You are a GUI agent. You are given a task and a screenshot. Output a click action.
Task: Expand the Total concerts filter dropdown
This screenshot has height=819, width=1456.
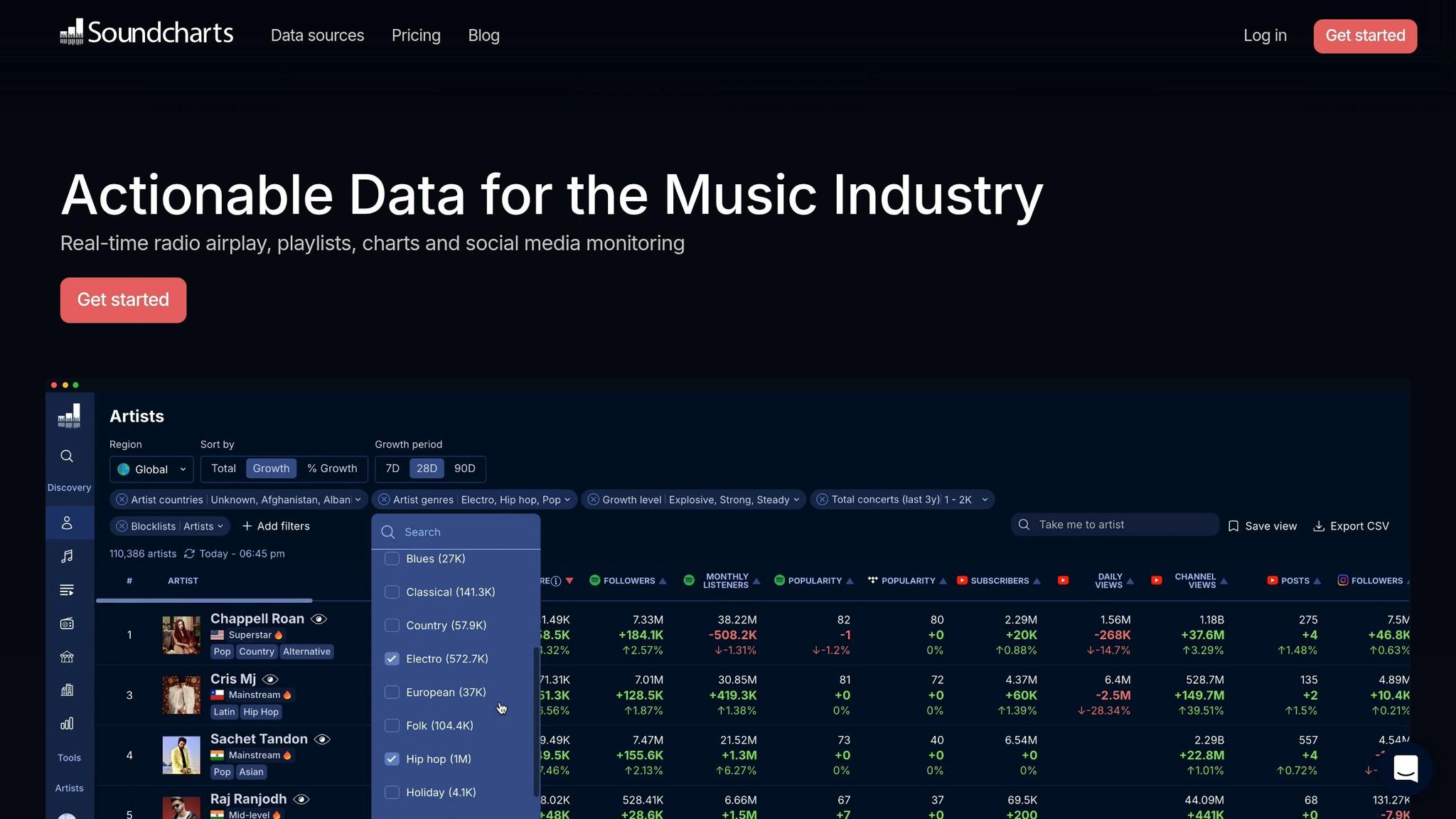pyautogui.click(x=985, y=500)
